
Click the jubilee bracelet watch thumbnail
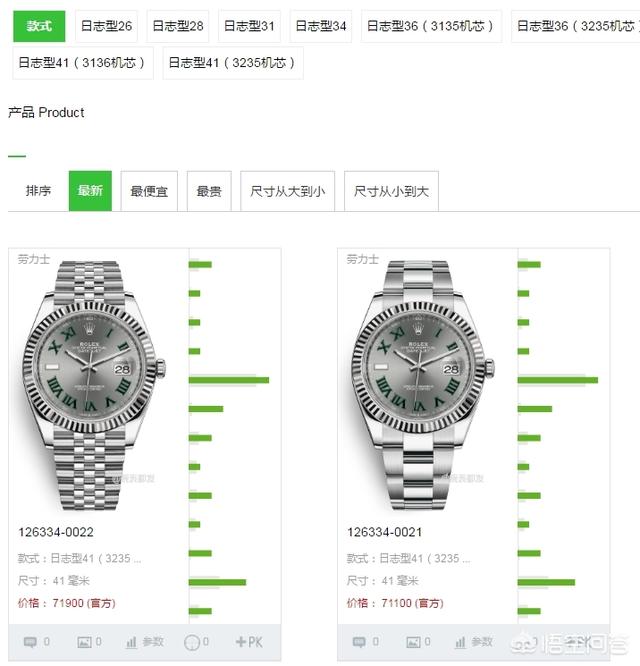pyautogui.click(x=92, y=385)
